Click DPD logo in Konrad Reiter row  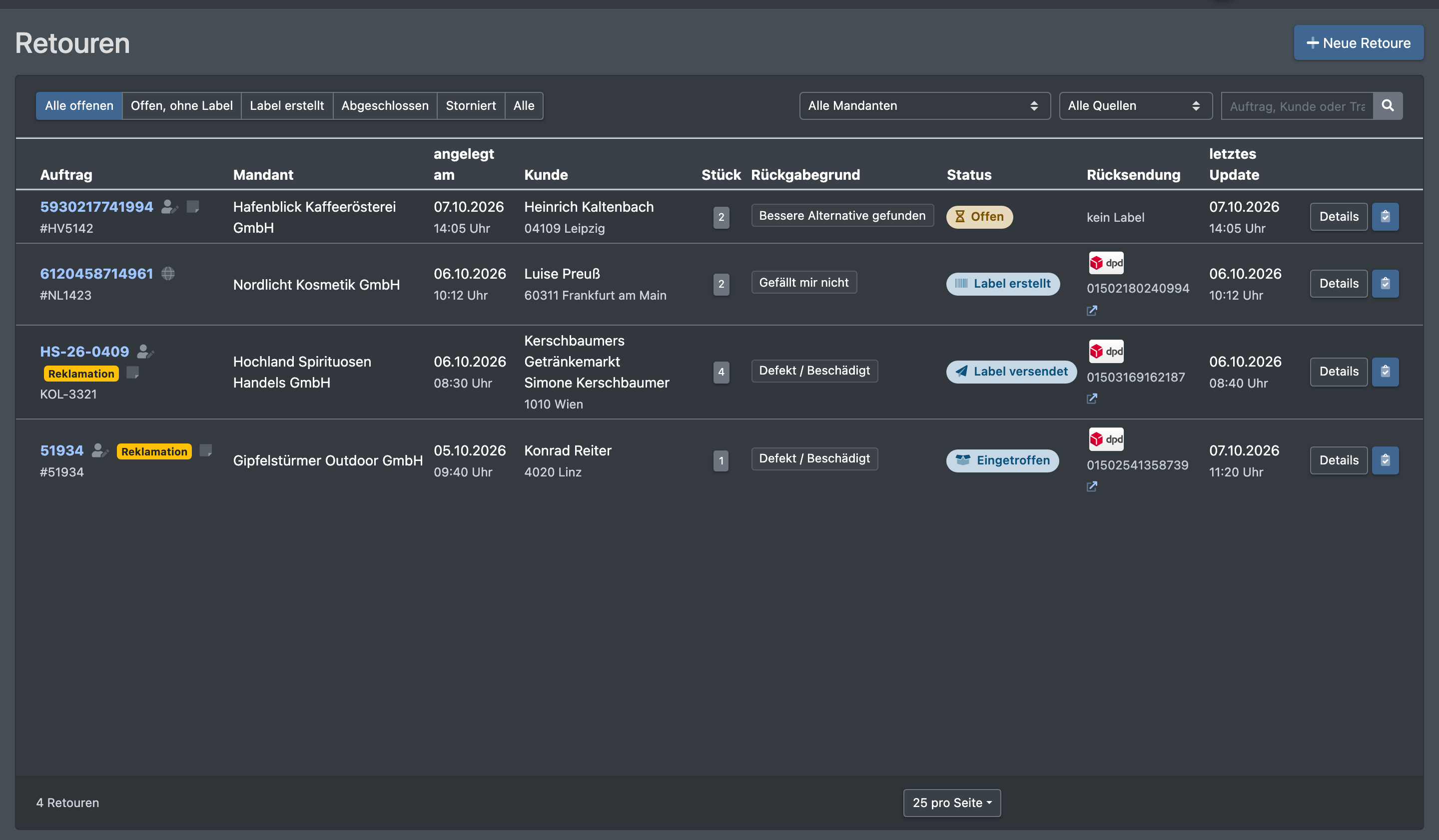click(x=1106, y=439)
